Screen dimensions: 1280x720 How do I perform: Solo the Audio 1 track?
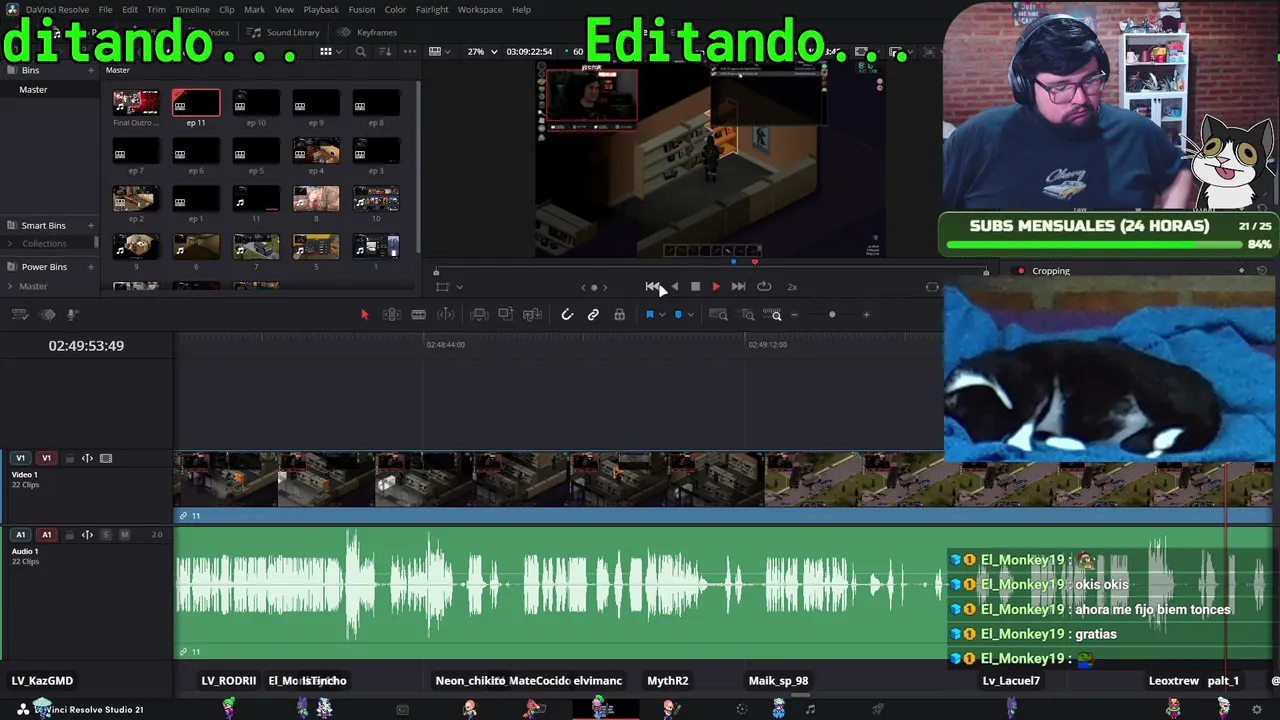(106, 535)
